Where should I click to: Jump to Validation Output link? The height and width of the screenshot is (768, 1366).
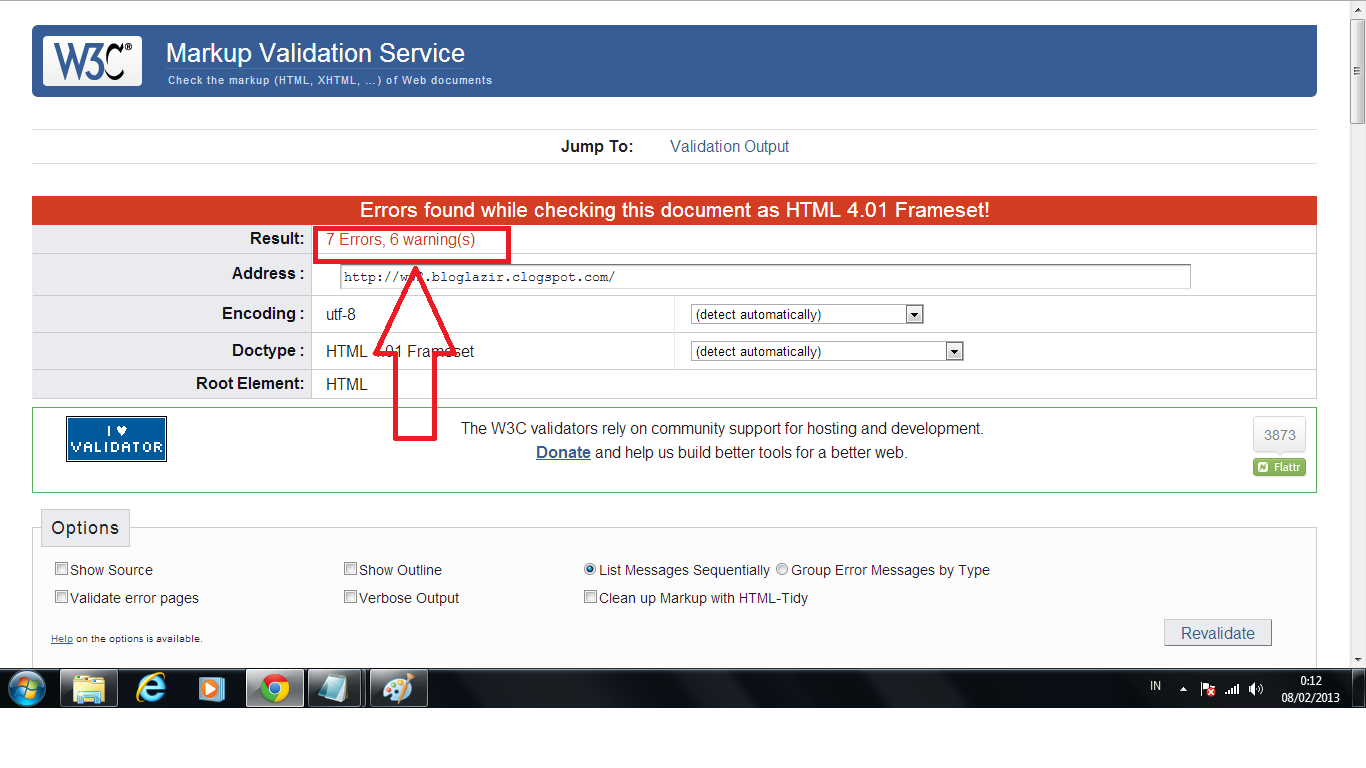729,146
